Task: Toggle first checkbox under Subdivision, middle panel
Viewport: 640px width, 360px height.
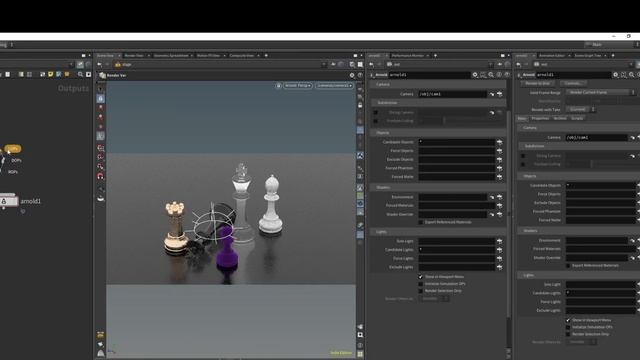Action: coord(376,112)
